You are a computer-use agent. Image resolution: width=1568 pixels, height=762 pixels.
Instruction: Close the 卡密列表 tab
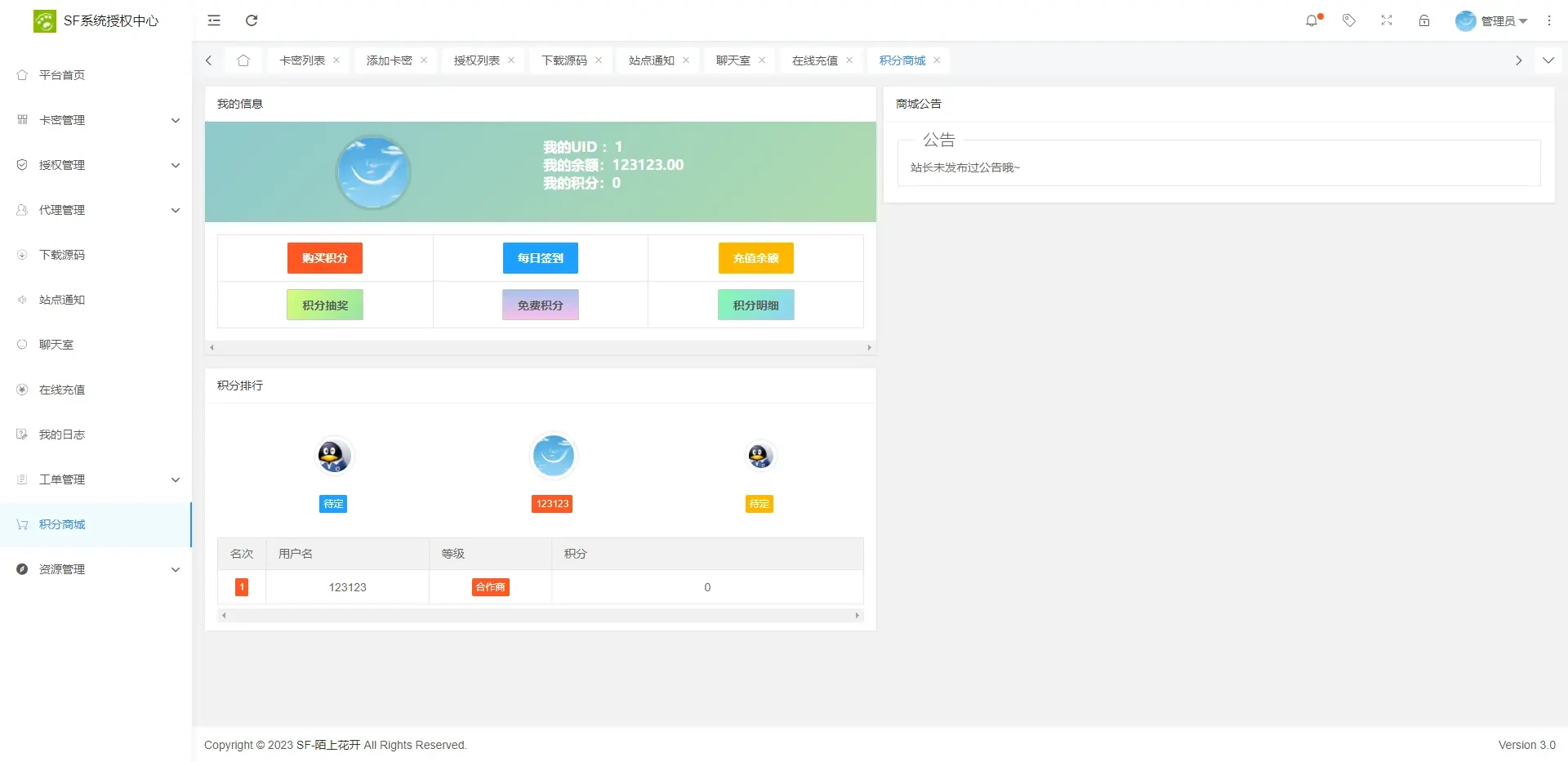[336, 60]
